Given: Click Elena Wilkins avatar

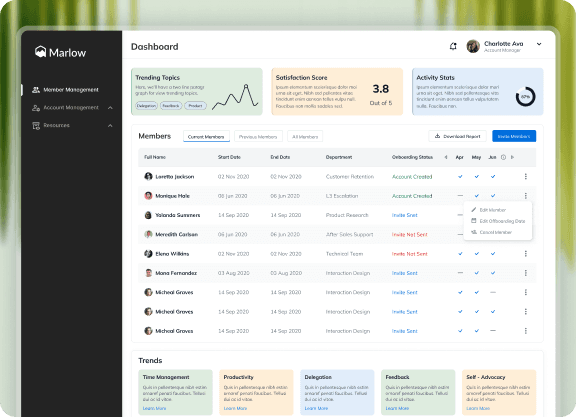Looking at the screenshot, I should (148, 254).
